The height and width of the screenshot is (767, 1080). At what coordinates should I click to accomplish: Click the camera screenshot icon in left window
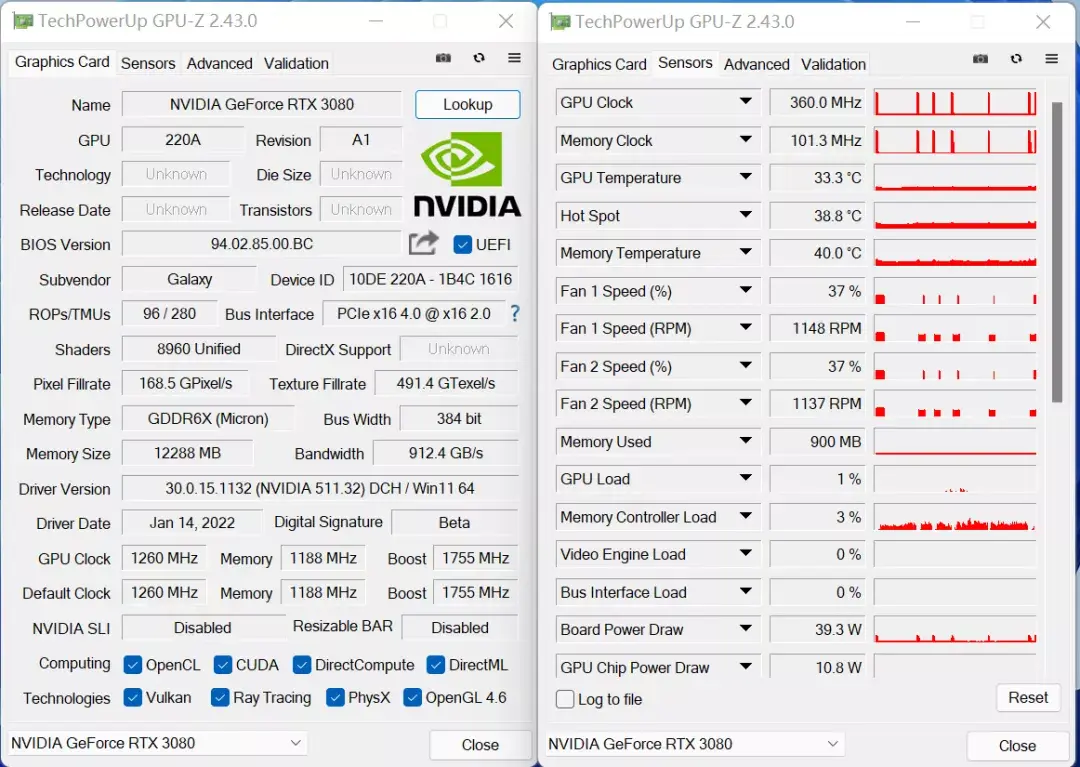click(443, 58)
